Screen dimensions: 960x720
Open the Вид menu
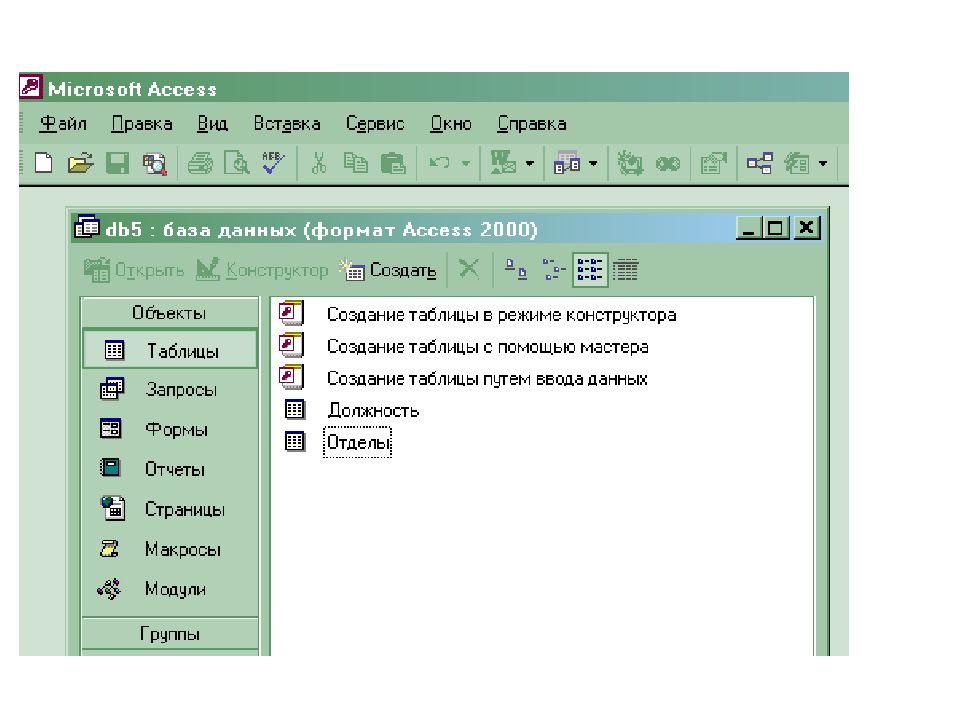tap(212, 124)
